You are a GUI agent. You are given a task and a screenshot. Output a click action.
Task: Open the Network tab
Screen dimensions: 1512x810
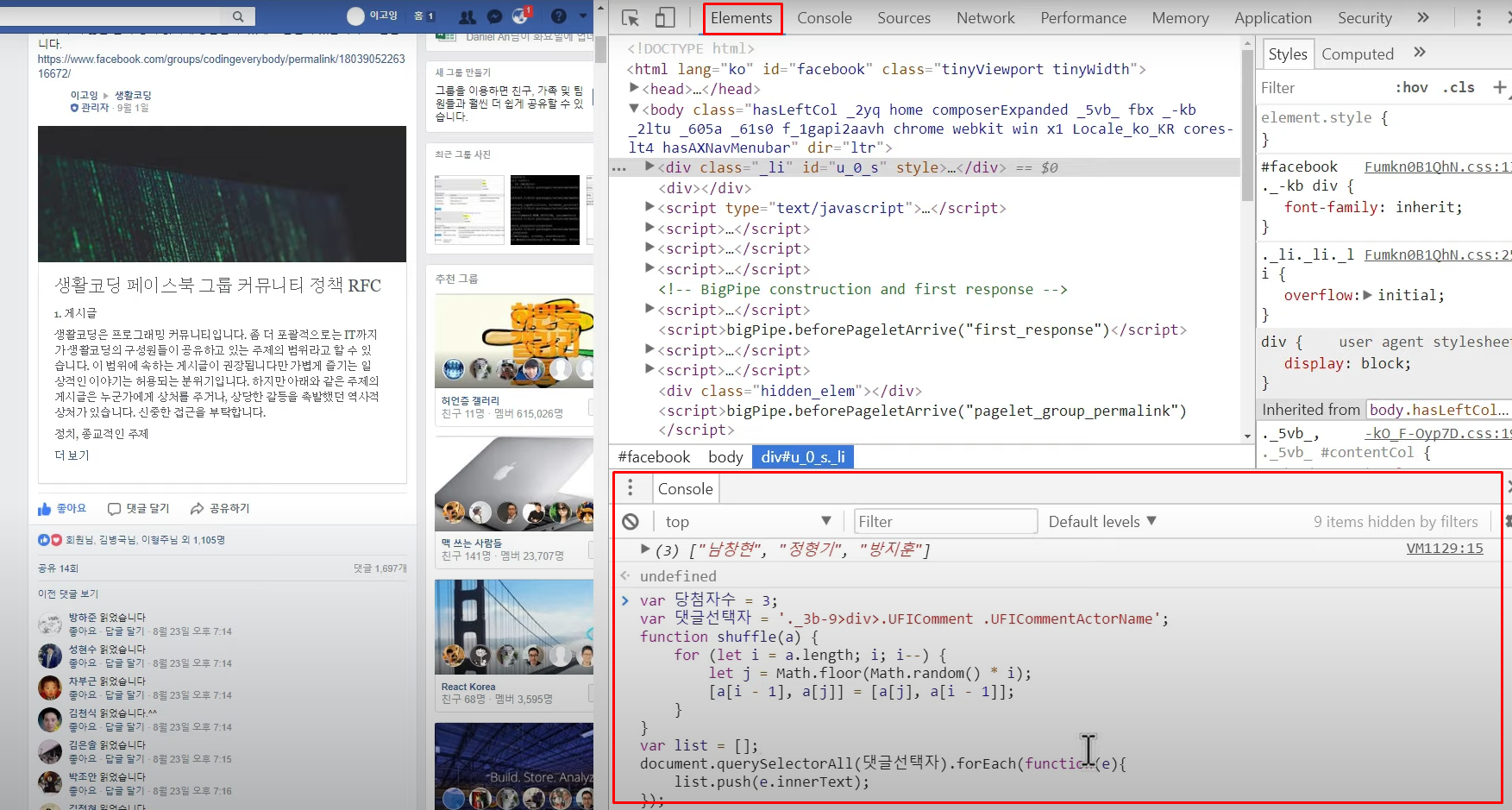pos(986,18)
